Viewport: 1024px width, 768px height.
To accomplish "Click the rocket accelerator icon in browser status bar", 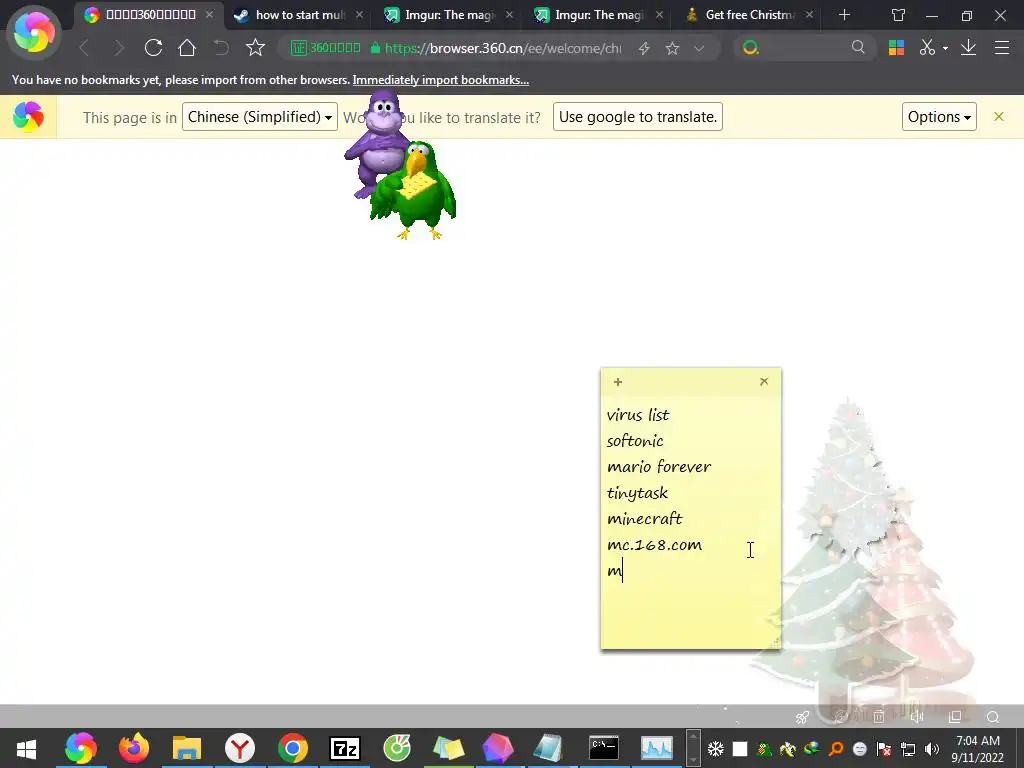I will point(803,717).
